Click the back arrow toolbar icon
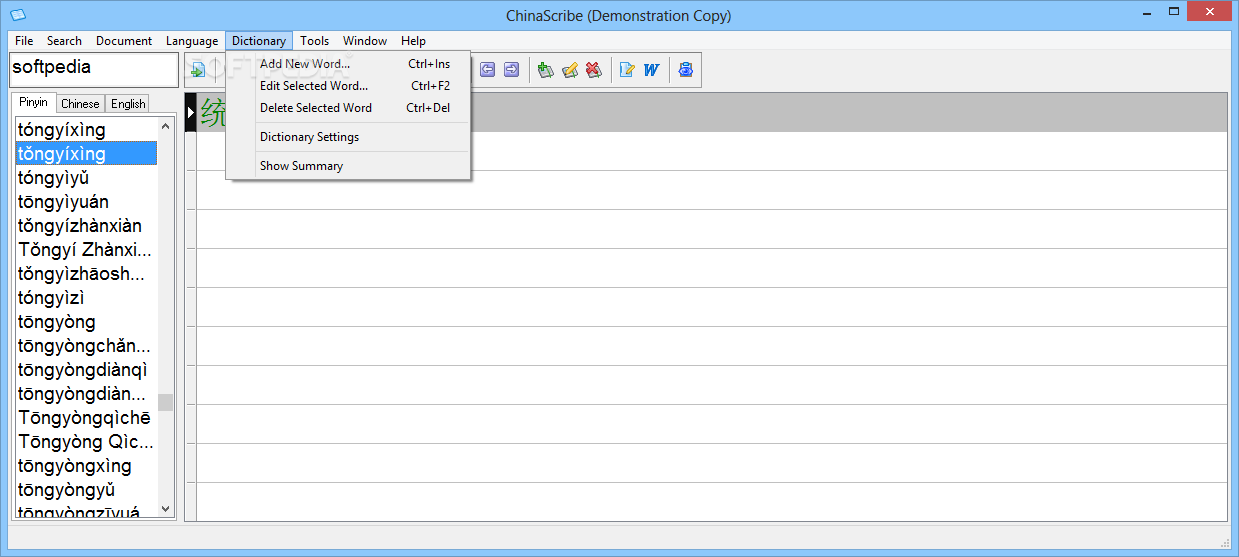Viewport: 1239px width, 557px height. (488, 70)
